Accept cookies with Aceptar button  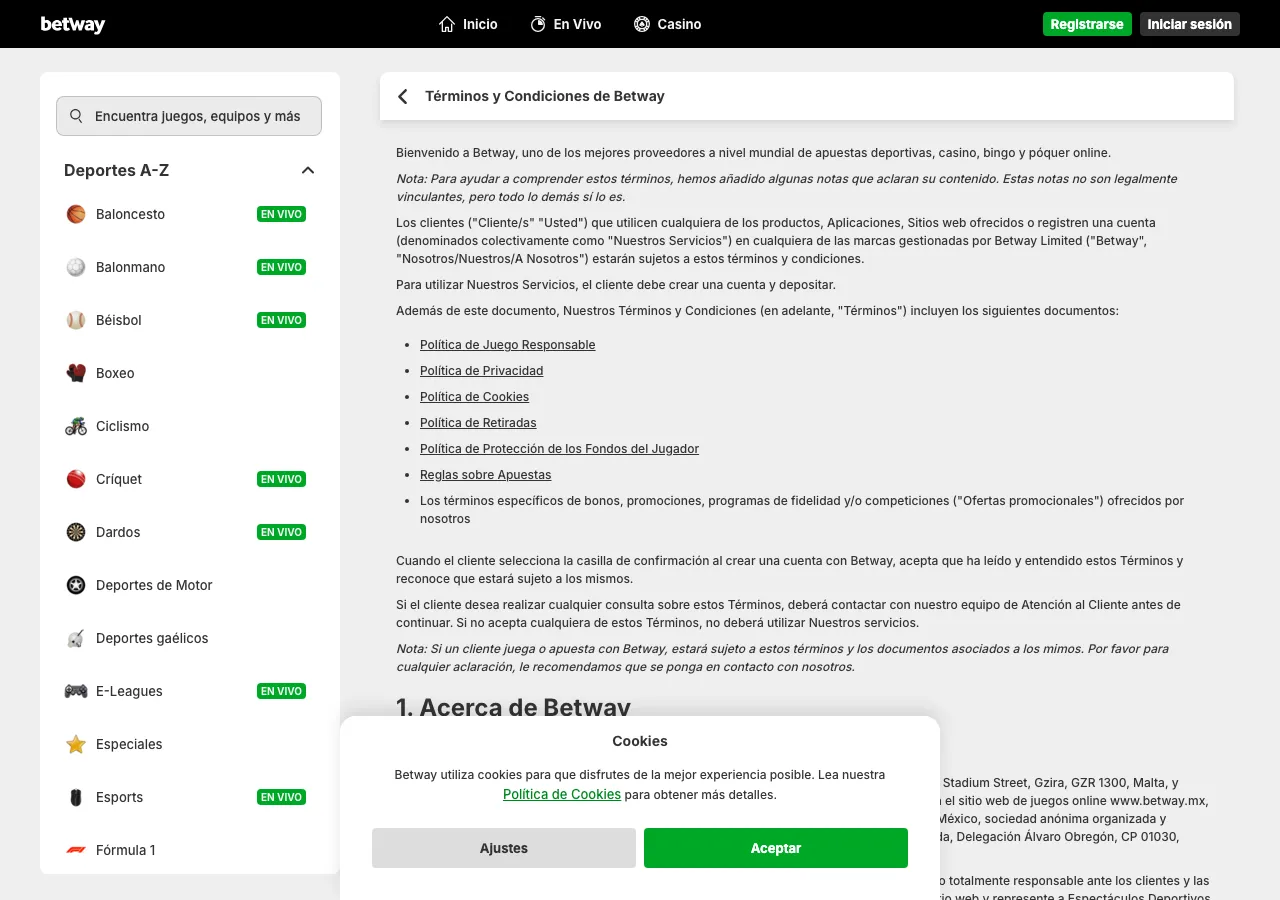tap(776, 848)
